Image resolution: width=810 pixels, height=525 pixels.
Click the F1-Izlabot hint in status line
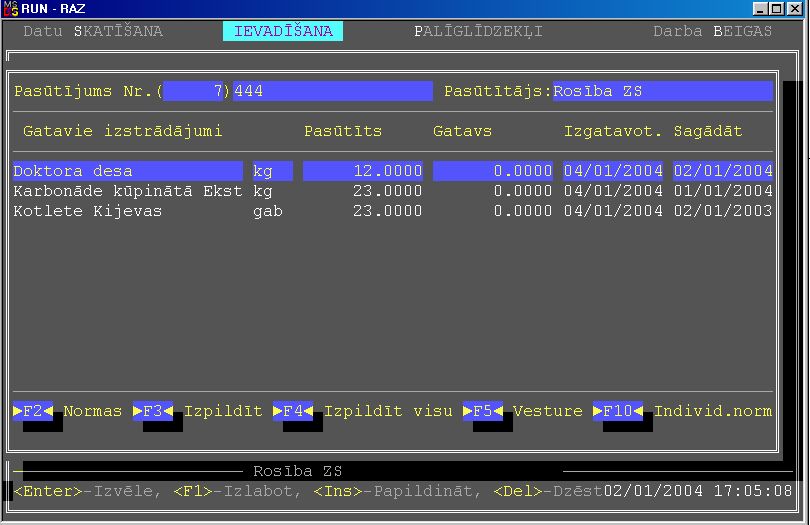[x=238, y=491]
